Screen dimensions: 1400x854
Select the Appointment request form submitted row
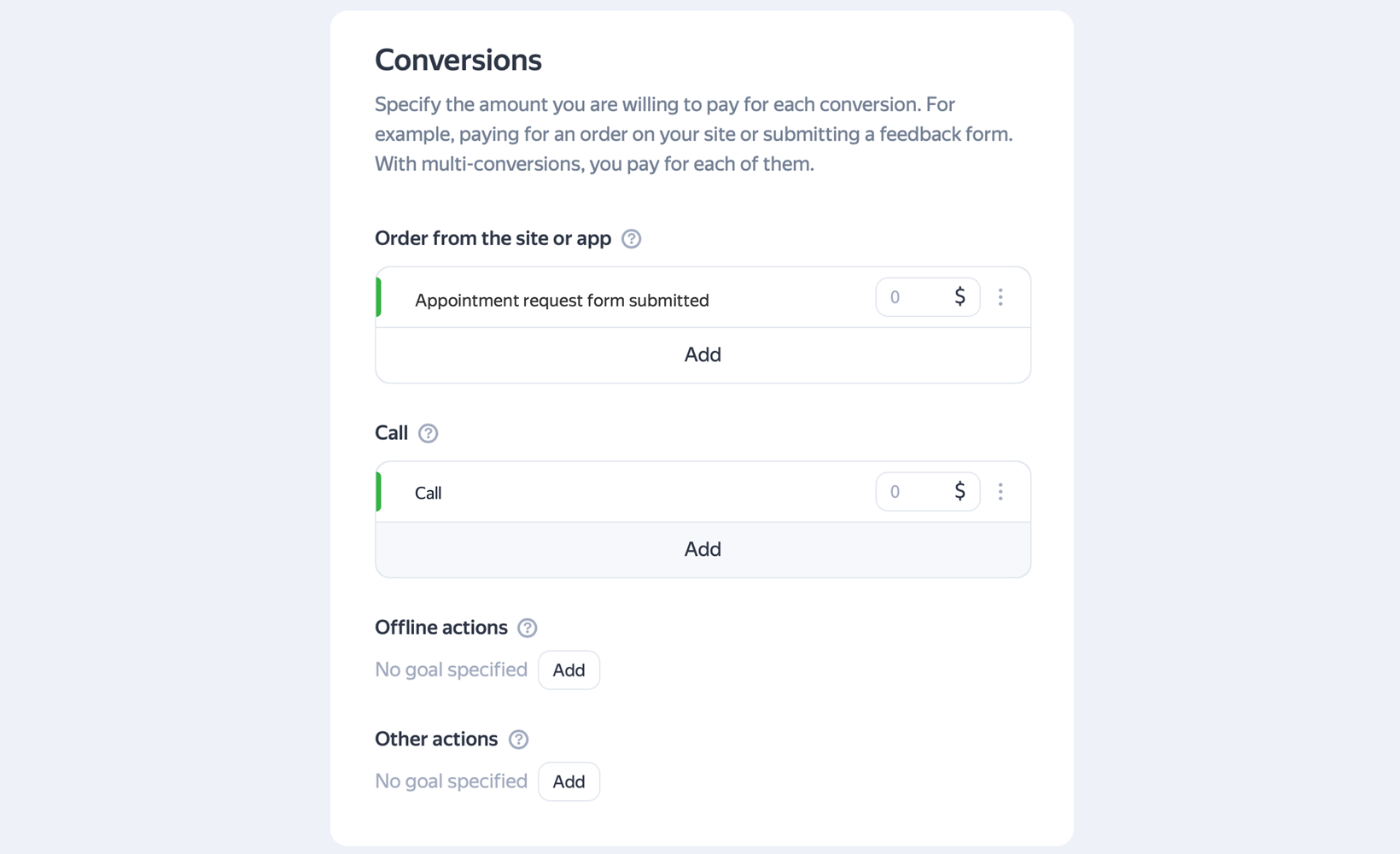(x=562, y=301)
